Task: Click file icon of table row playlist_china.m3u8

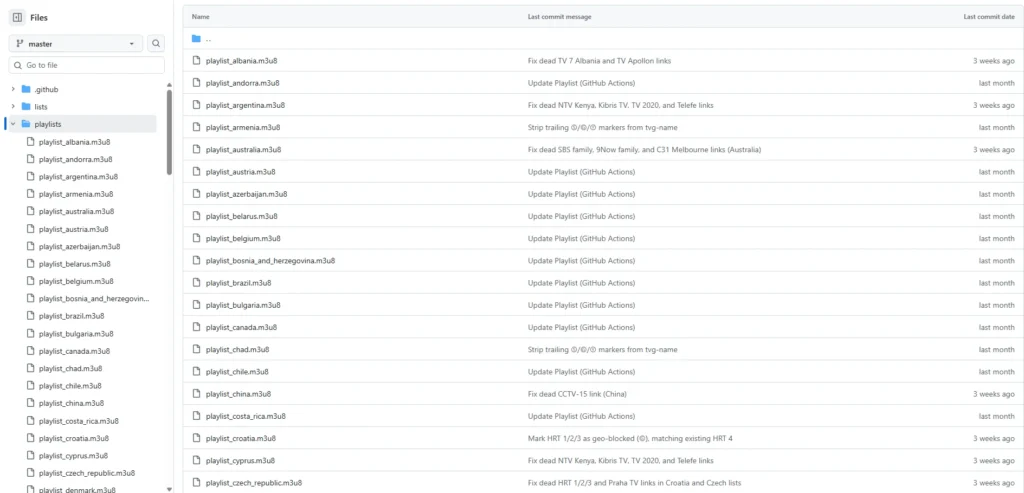Action: point(196,394)
